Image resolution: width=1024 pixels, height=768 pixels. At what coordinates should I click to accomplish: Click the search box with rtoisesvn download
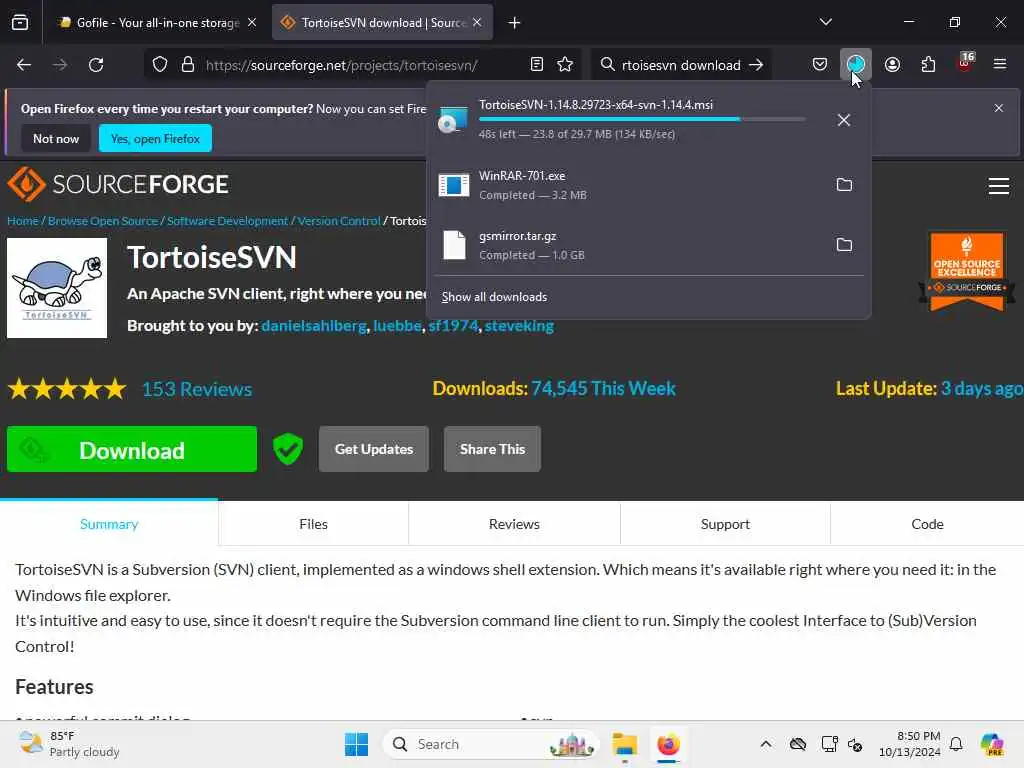(680, 65)
